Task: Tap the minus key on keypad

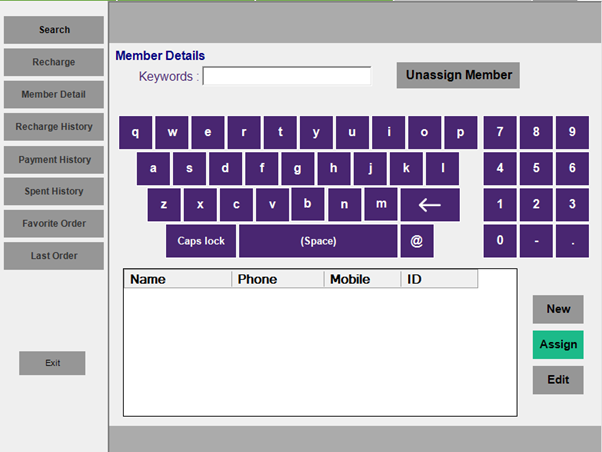Action: click(x=536, y=241)
